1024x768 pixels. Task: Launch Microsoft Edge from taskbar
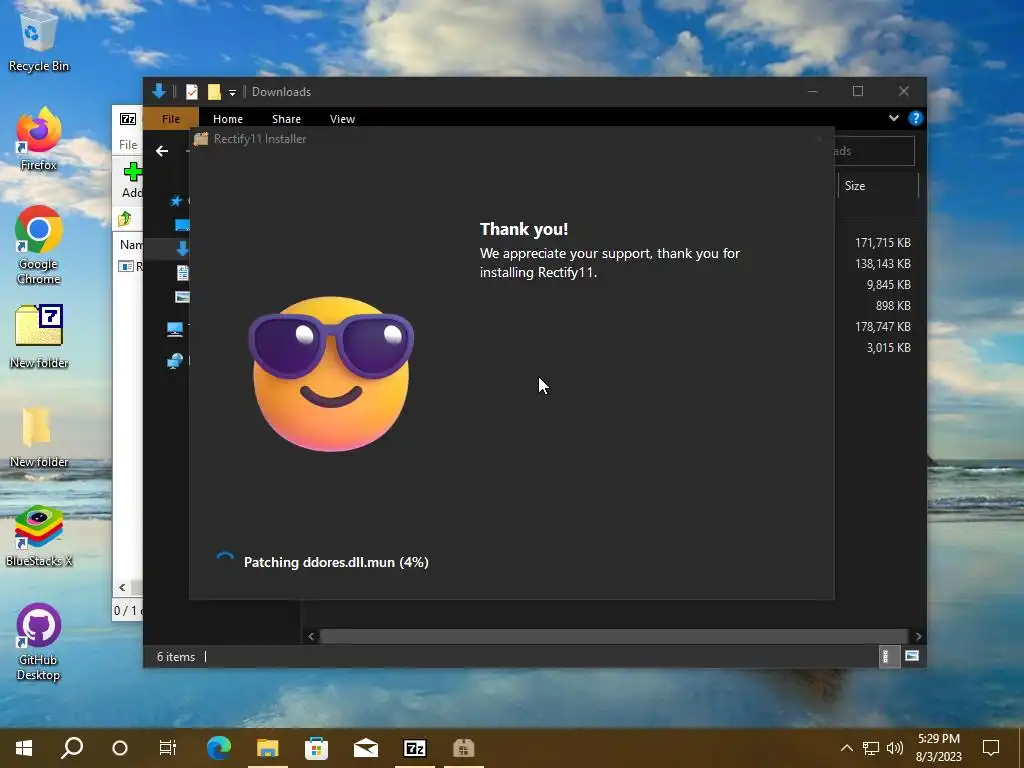219,748
